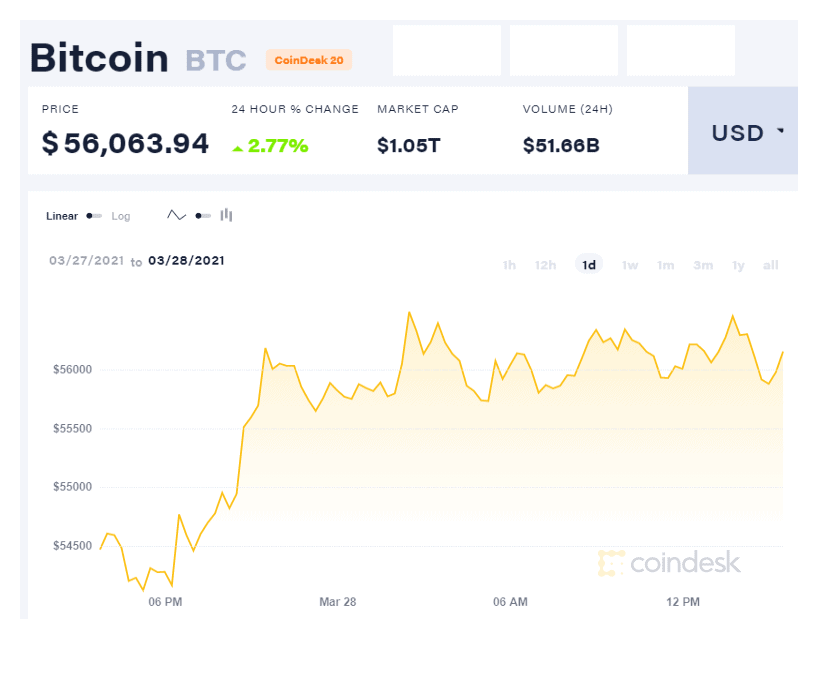Select the 1h time range
The image size is (818, 679).
pos(509,265)
